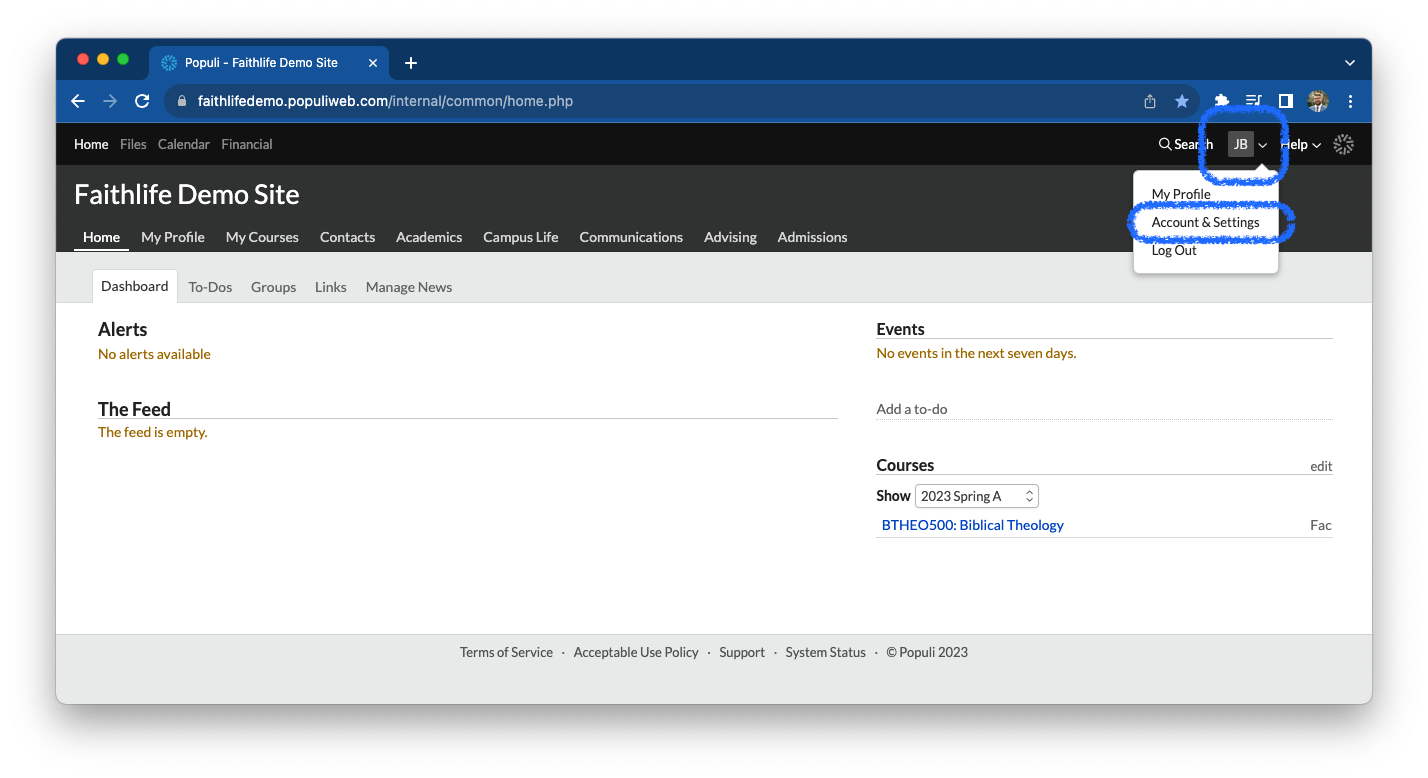Open the media control playlist icon
This screenshot has width=1428, height=778.
tap(1254, 101)
